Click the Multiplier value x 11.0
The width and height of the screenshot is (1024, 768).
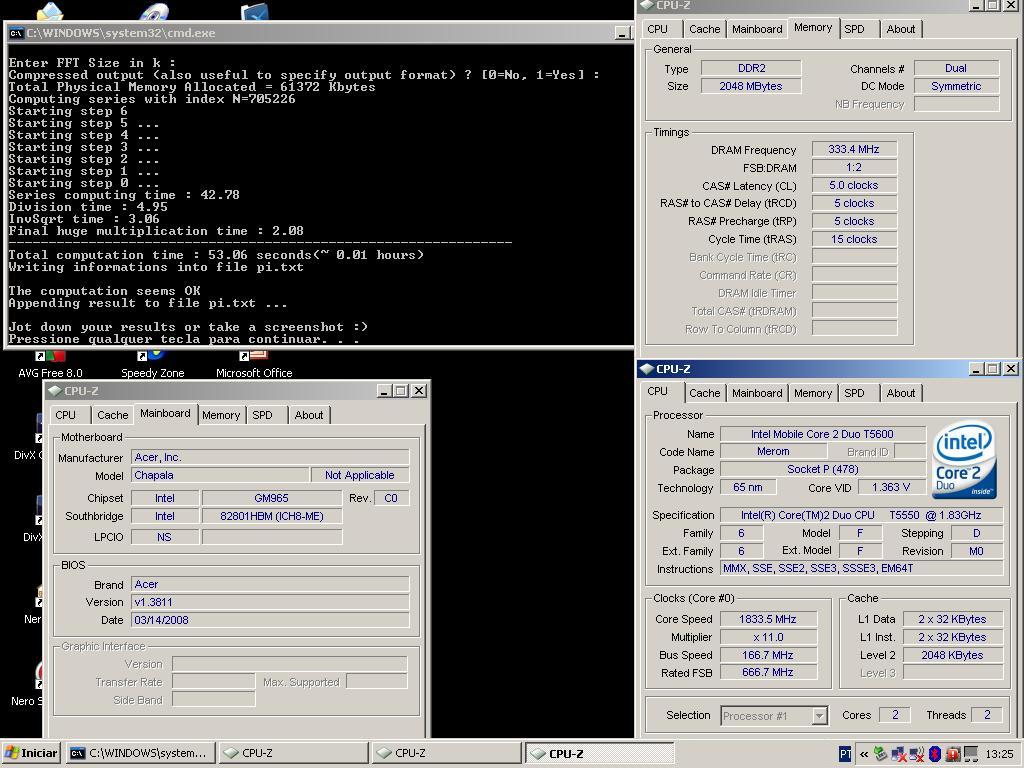click(768, 637)
